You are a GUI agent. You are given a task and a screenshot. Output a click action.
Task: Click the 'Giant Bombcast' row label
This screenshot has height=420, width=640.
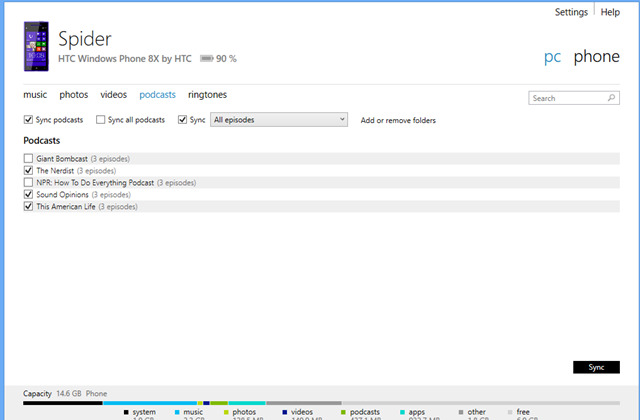tap(62, 159)
